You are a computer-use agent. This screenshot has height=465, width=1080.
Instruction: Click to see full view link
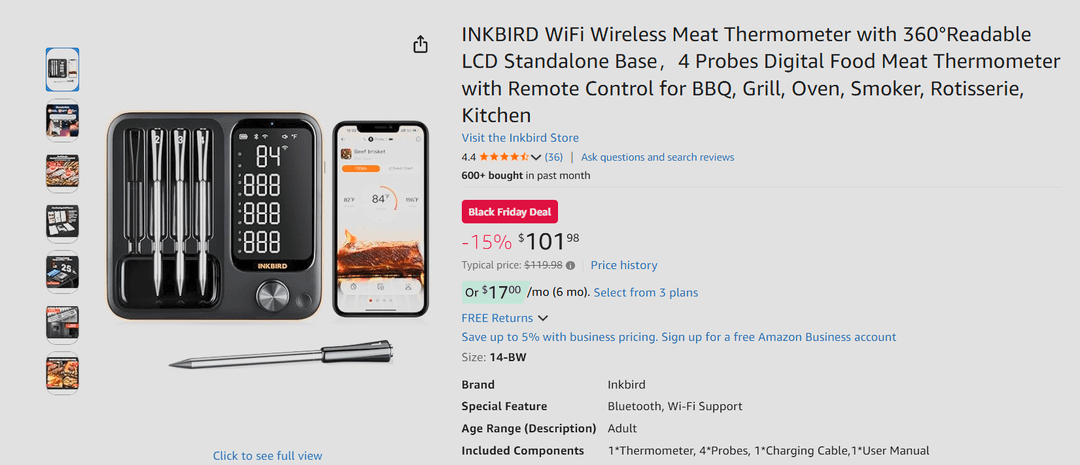pos(267,456)
